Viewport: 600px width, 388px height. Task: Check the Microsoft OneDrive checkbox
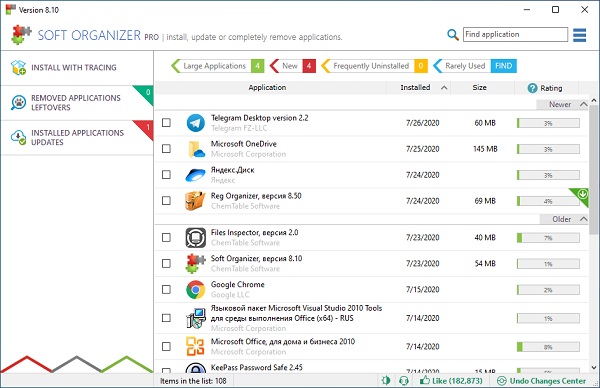[x=166, y=148]
